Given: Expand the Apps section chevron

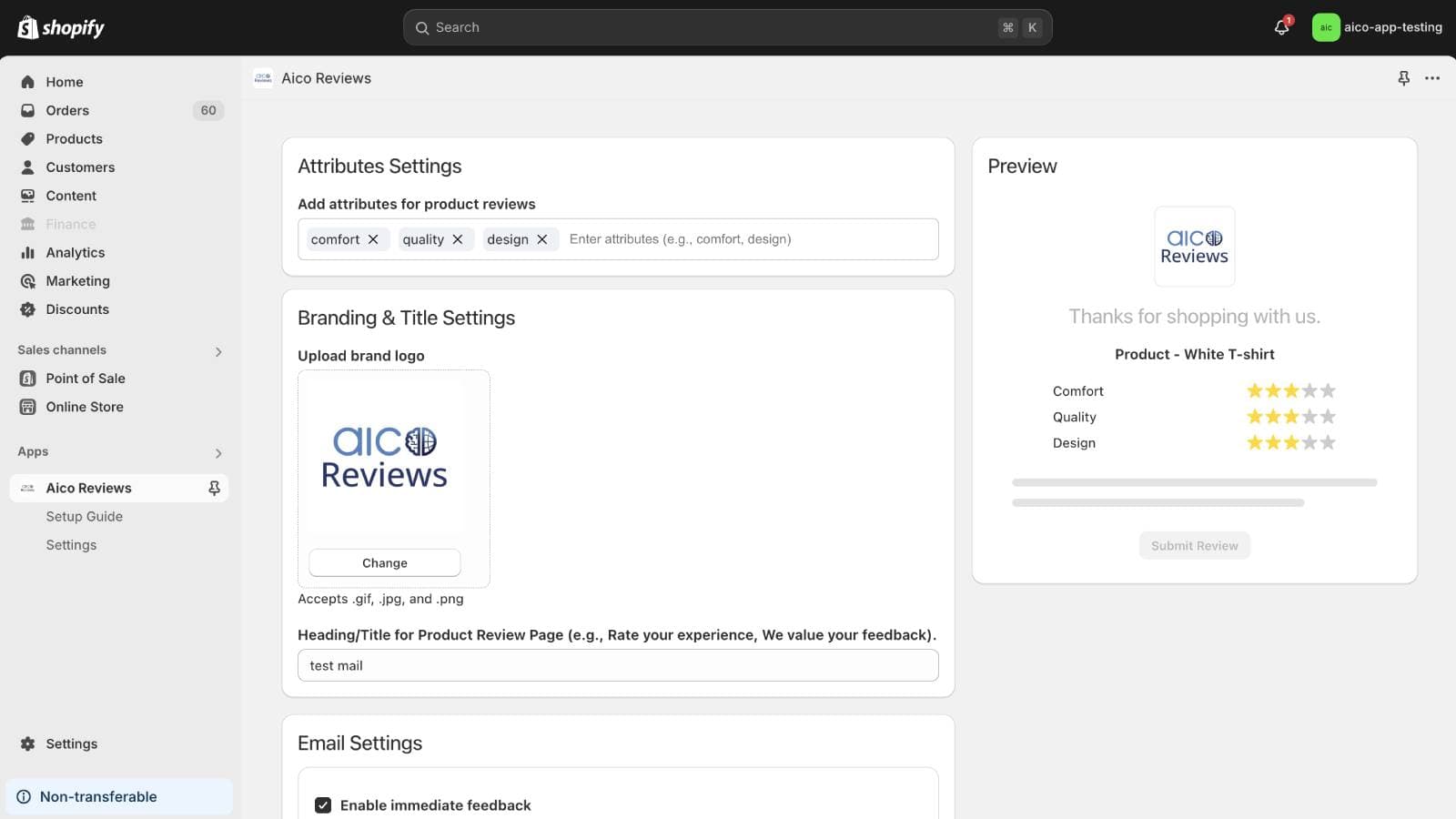Looking at the screenshot, I should (x=218, y=453).
